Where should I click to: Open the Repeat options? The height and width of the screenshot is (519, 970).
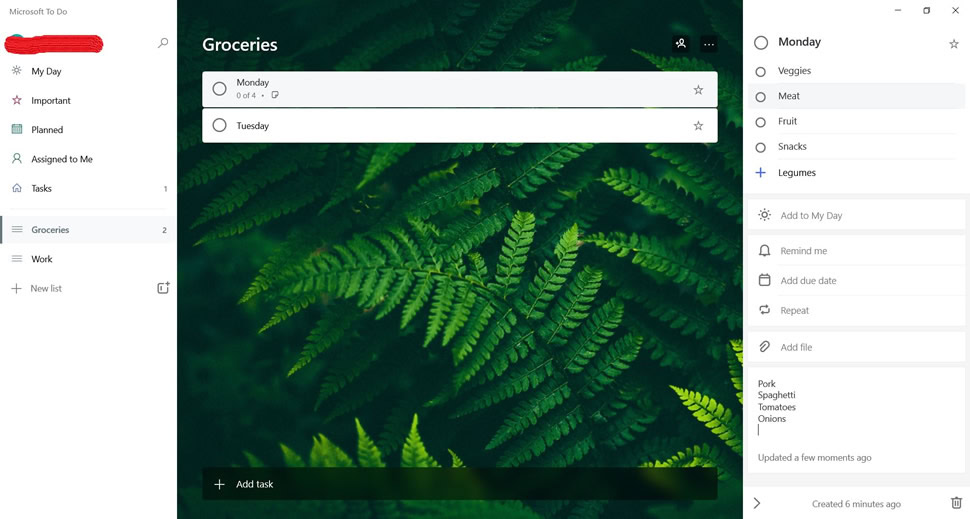tap(857, 310)
